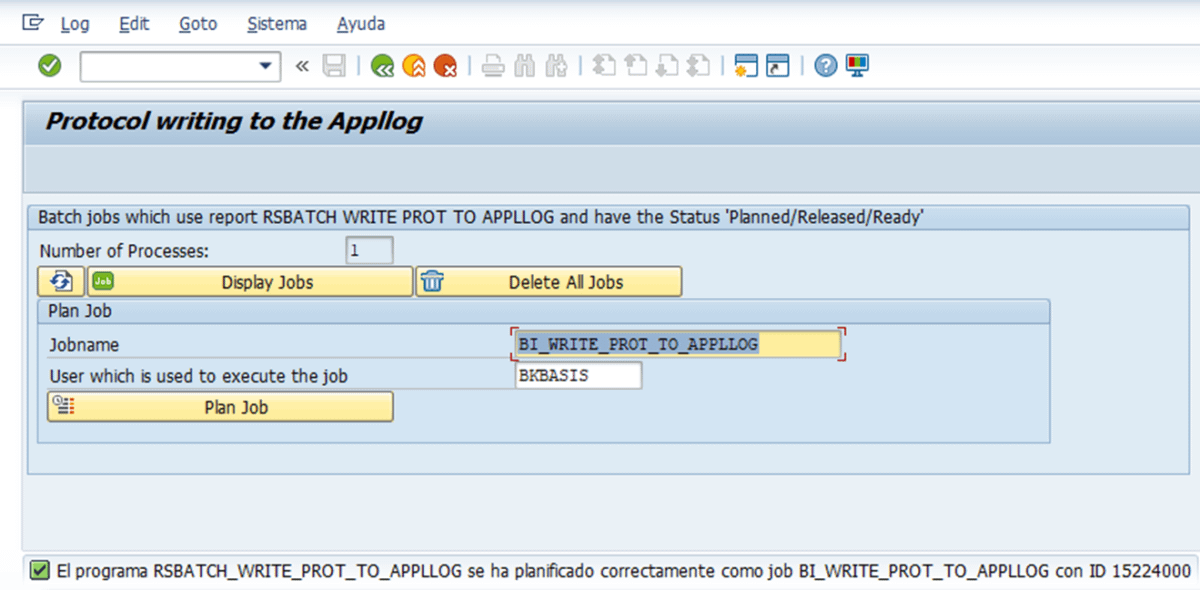Screen dimensions: 1200x590
Task: Click the Delete All Jobs button
Action: (549, 282)
